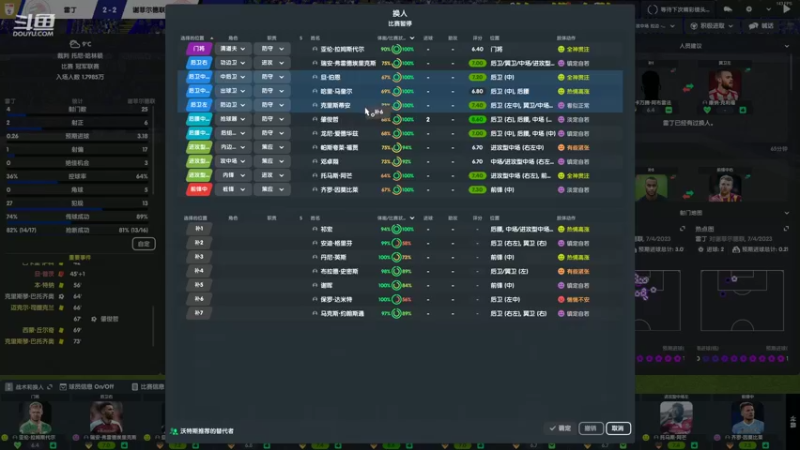
Task: Click 沃特斯推荐的替代者 link
Action: [207, 431]
